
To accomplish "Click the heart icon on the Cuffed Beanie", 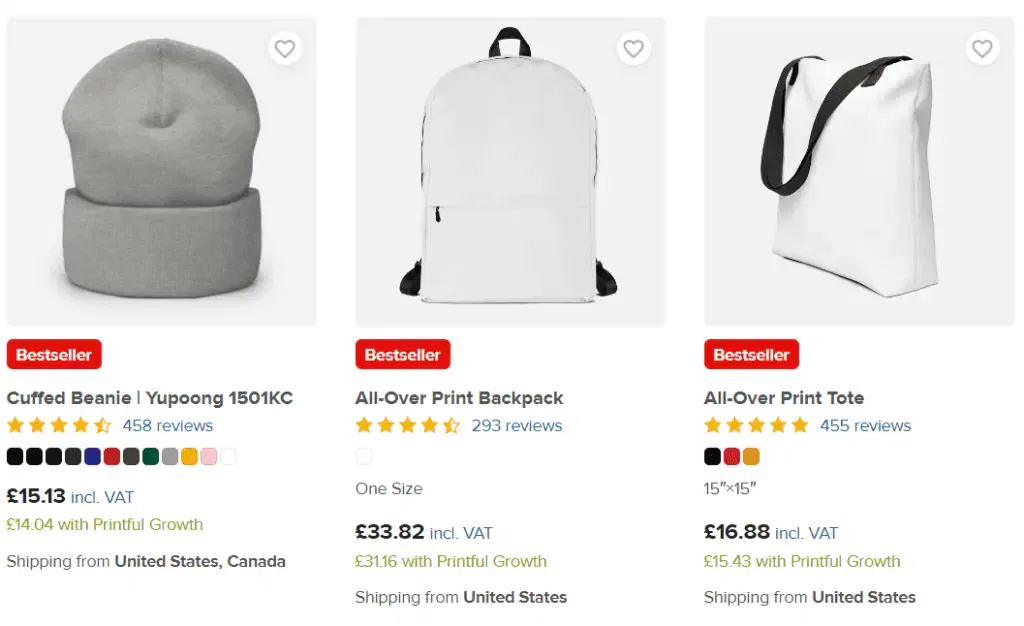I will (284, 48).
